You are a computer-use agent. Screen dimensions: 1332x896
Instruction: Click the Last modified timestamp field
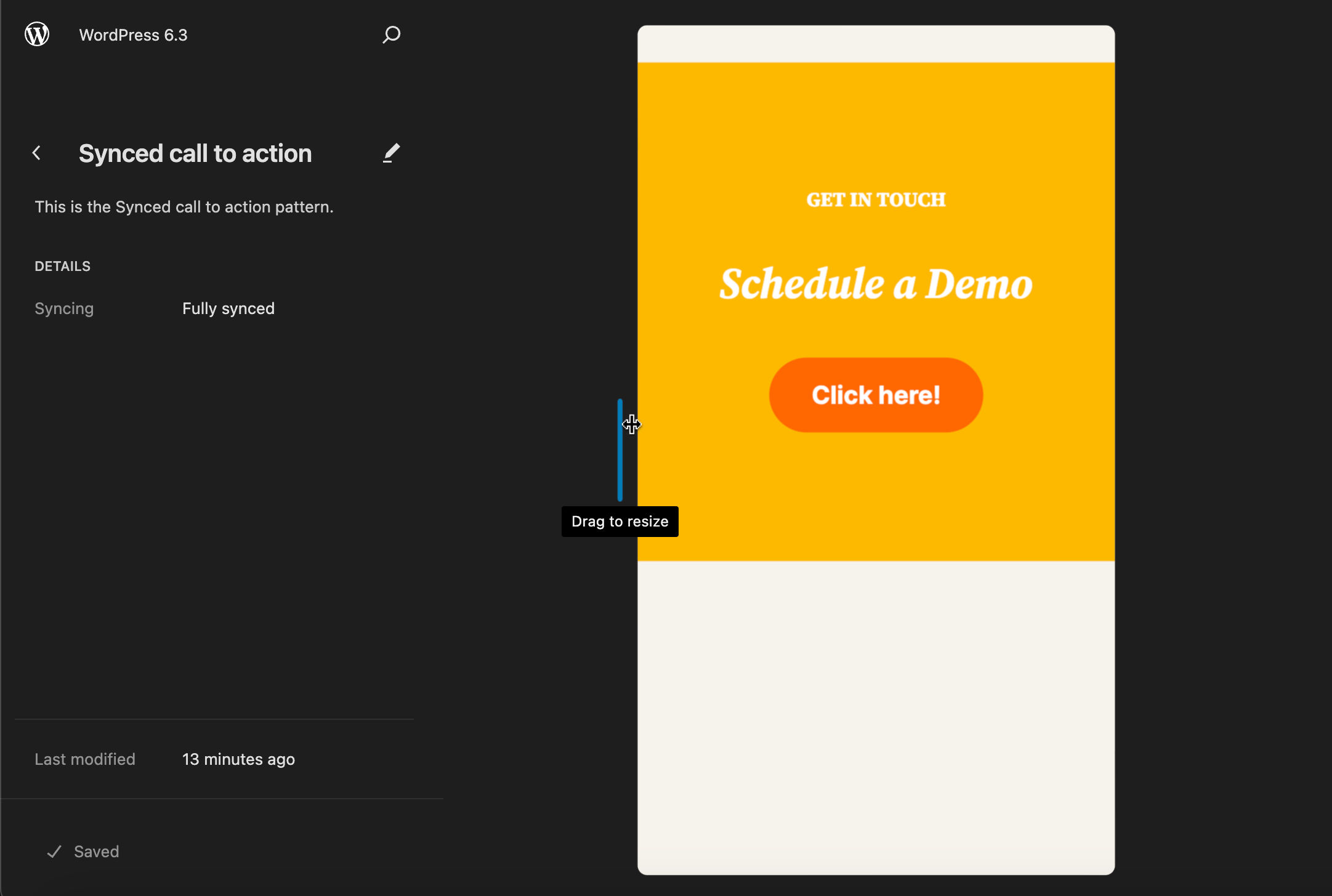click(x=237, y=758)
